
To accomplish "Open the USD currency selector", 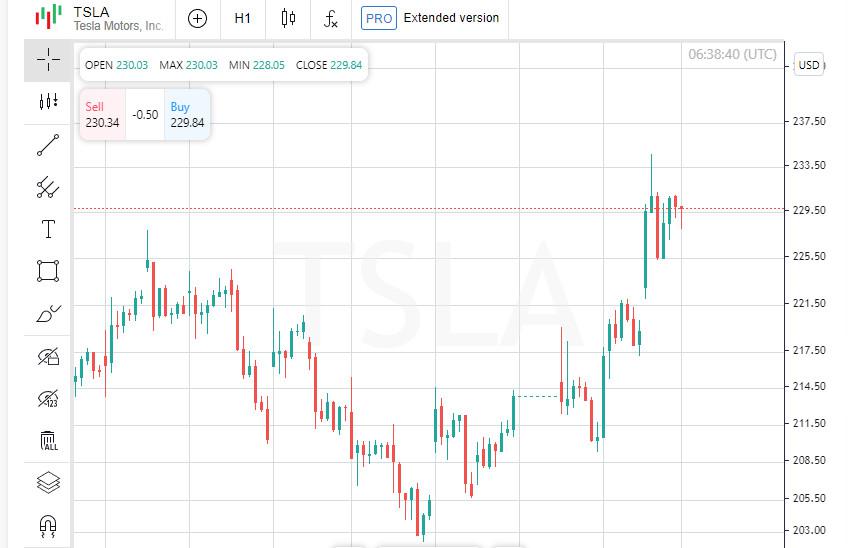I will click(x=809, y=65).
